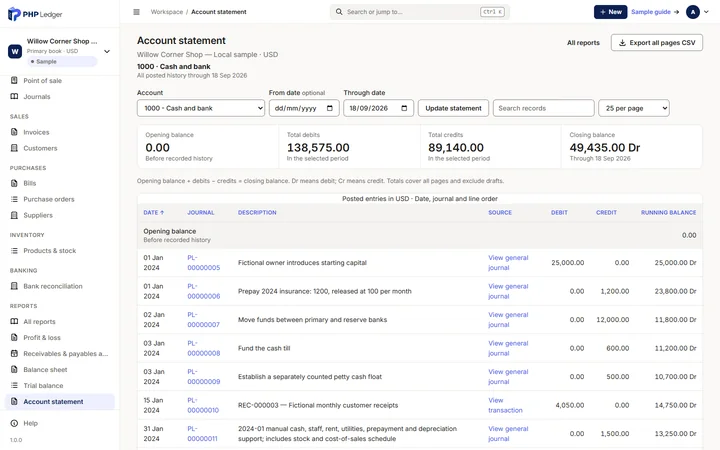Click the All reports link beside Export all pages CSV

click(x=583, y=42)
